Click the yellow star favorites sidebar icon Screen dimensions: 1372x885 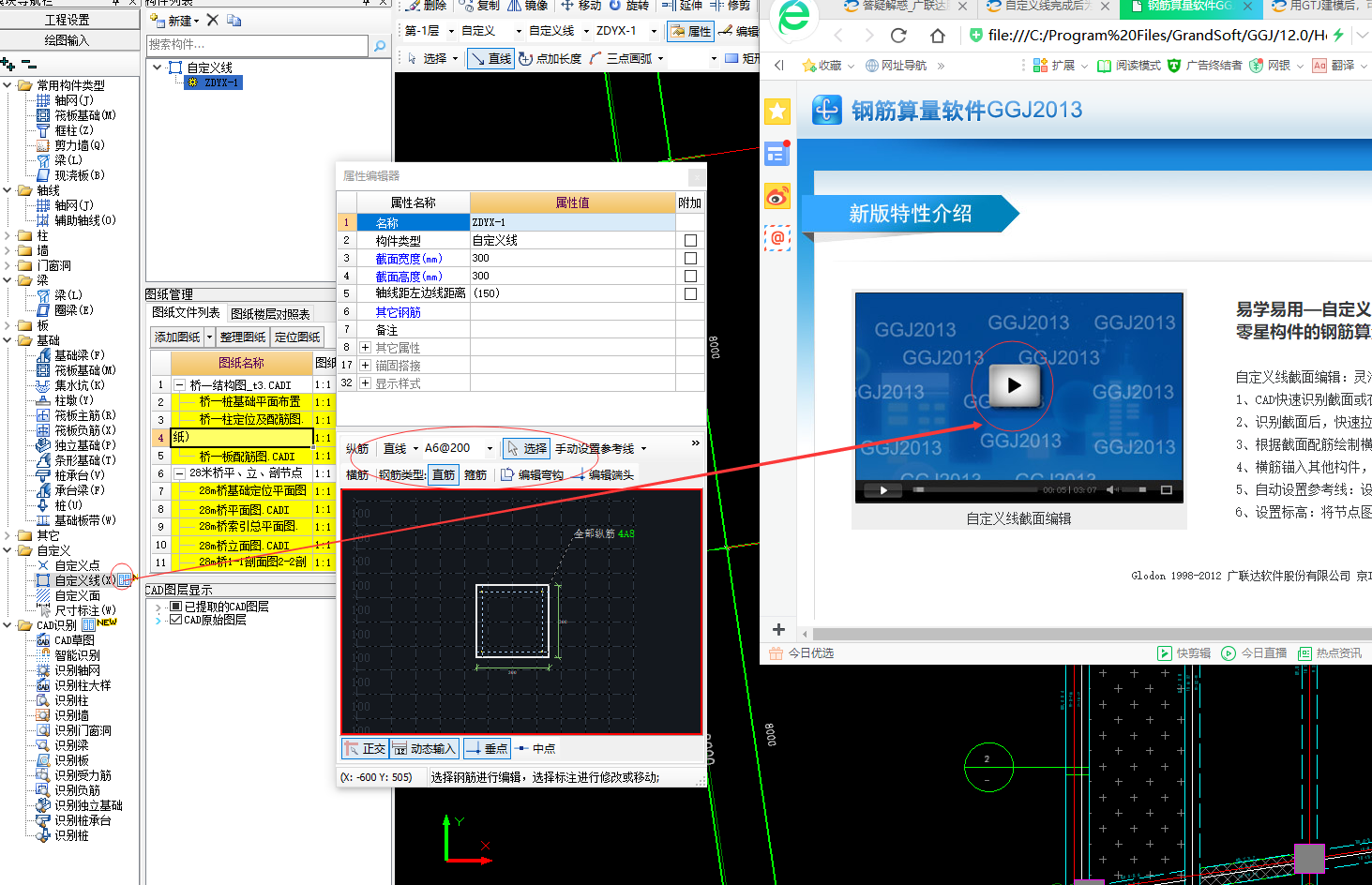click(777, 112)
